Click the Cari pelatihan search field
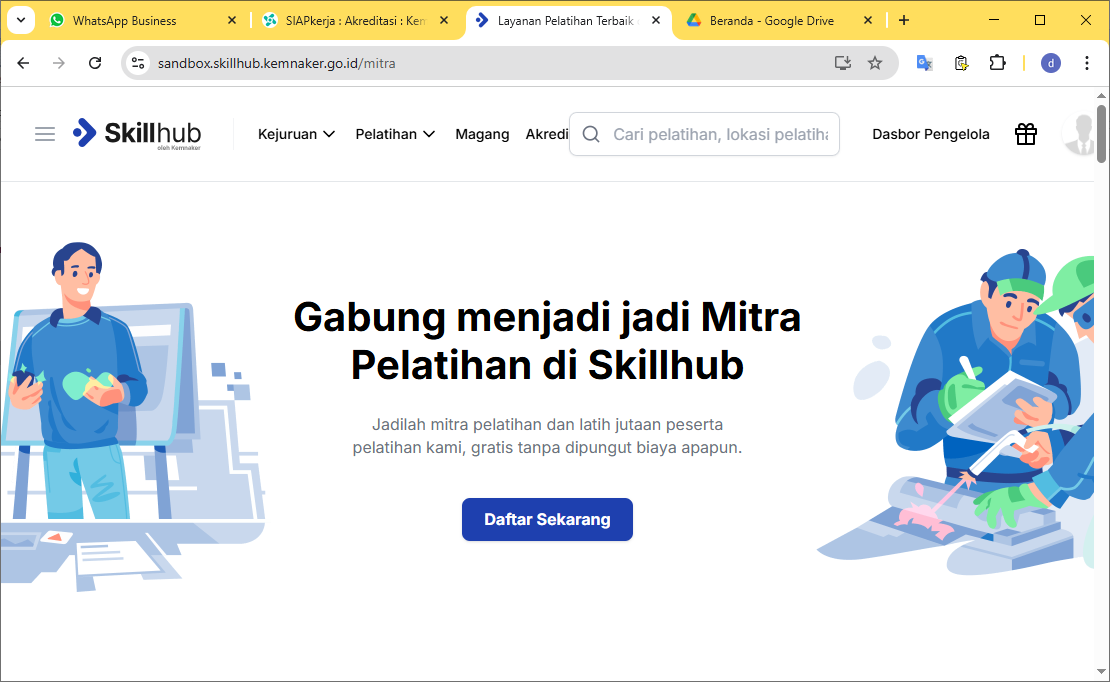 tap(718, 134)
